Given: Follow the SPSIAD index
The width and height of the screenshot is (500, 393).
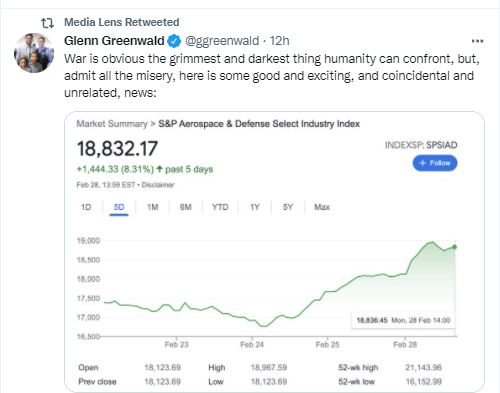Looking at the screenshot, I should pyautogui.click(x=435, y=163).
